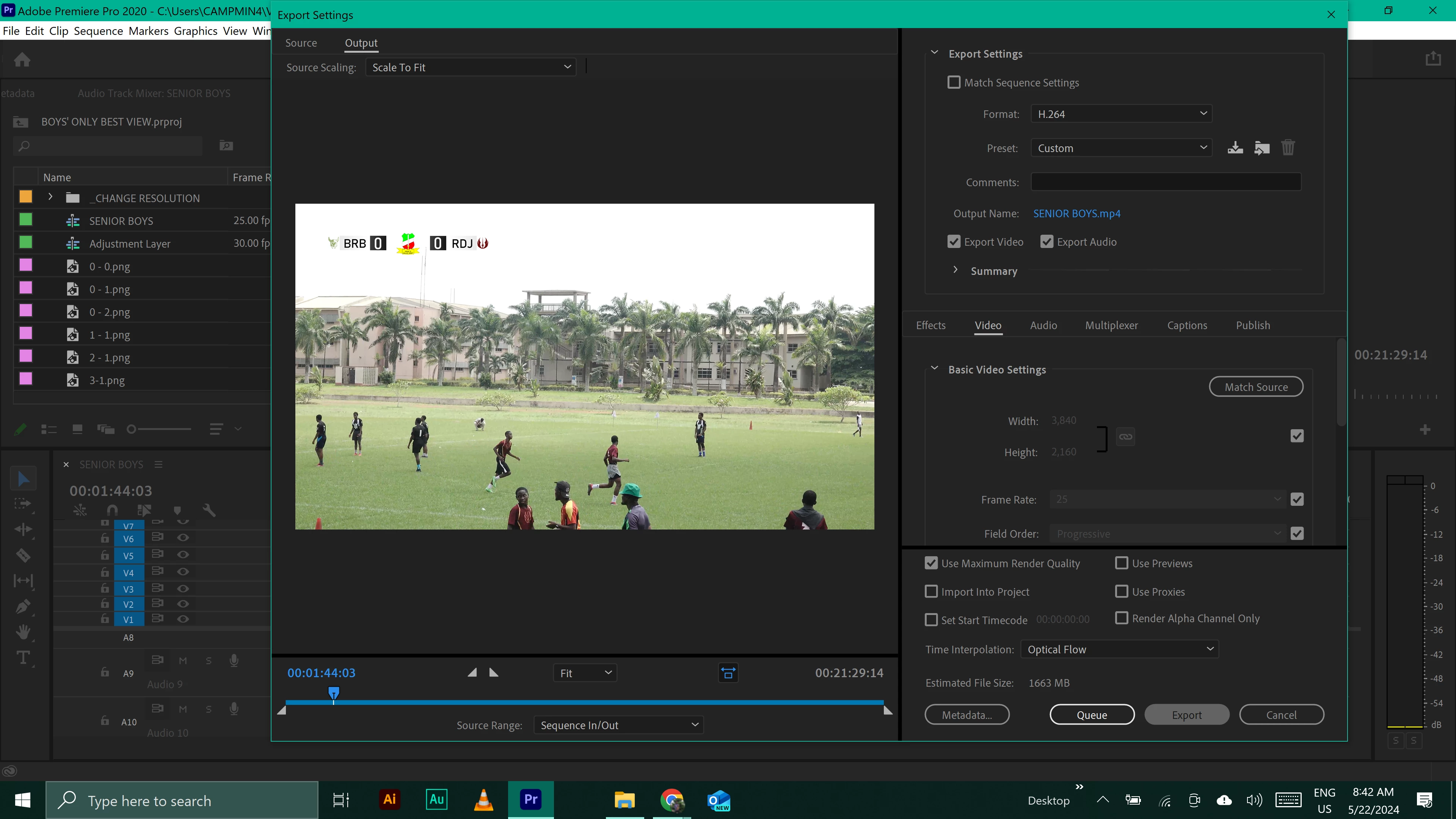Disable the Export Audio checkbox
The image size is (1456, 819).
pos(1047,242)
